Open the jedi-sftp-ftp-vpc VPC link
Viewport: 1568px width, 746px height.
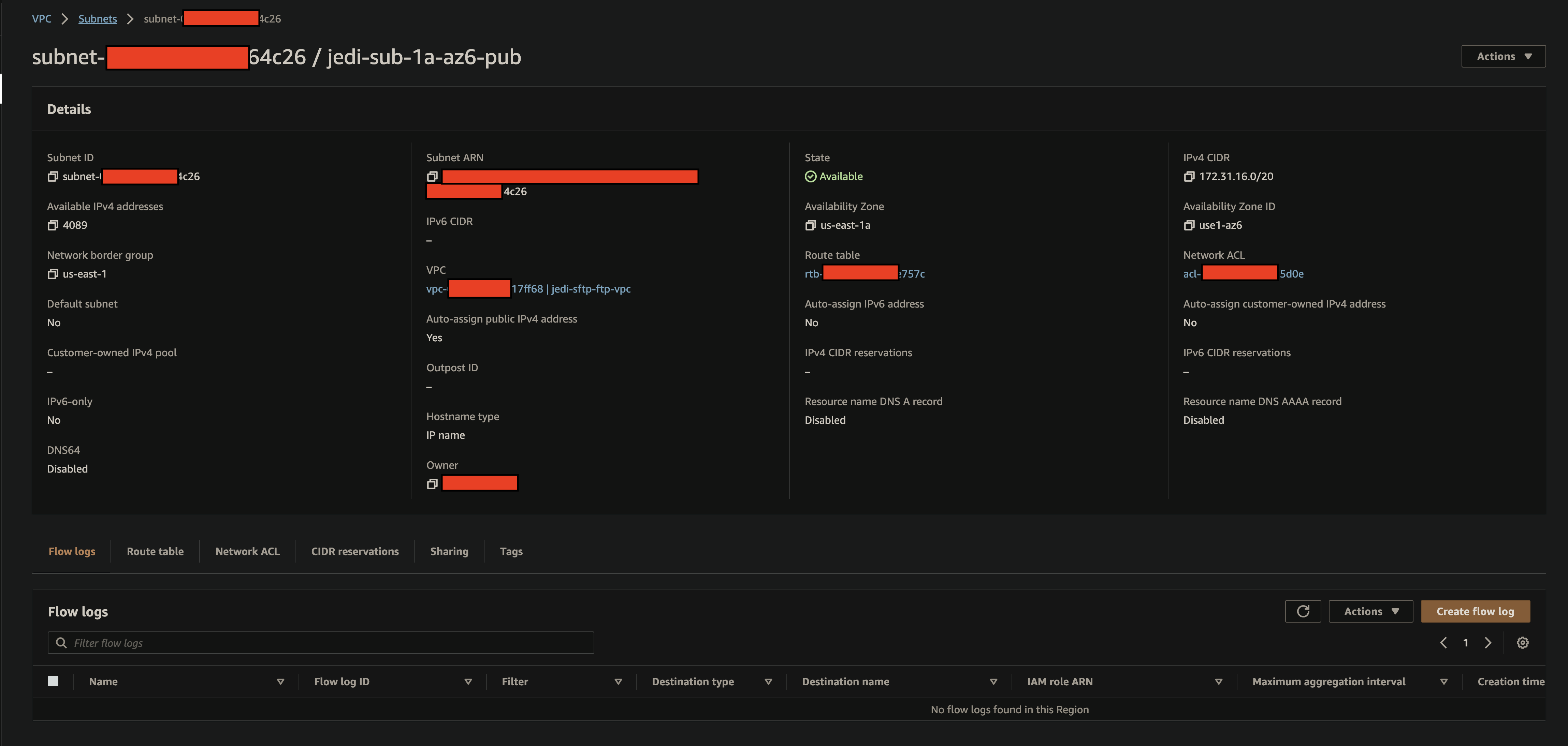528,289
